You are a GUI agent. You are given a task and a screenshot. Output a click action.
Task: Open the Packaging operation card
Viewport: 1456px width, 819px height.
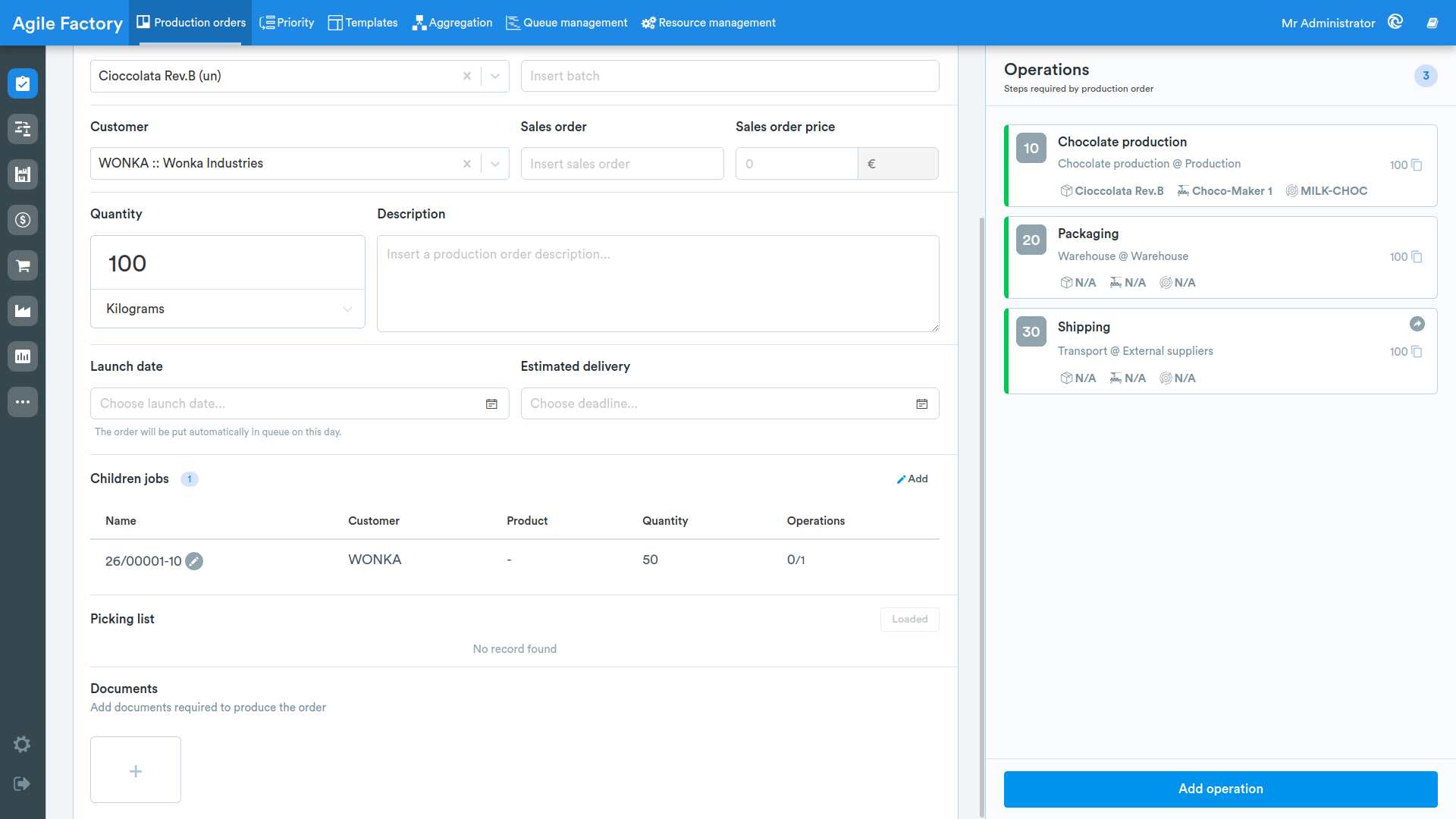coord(1220,258)
